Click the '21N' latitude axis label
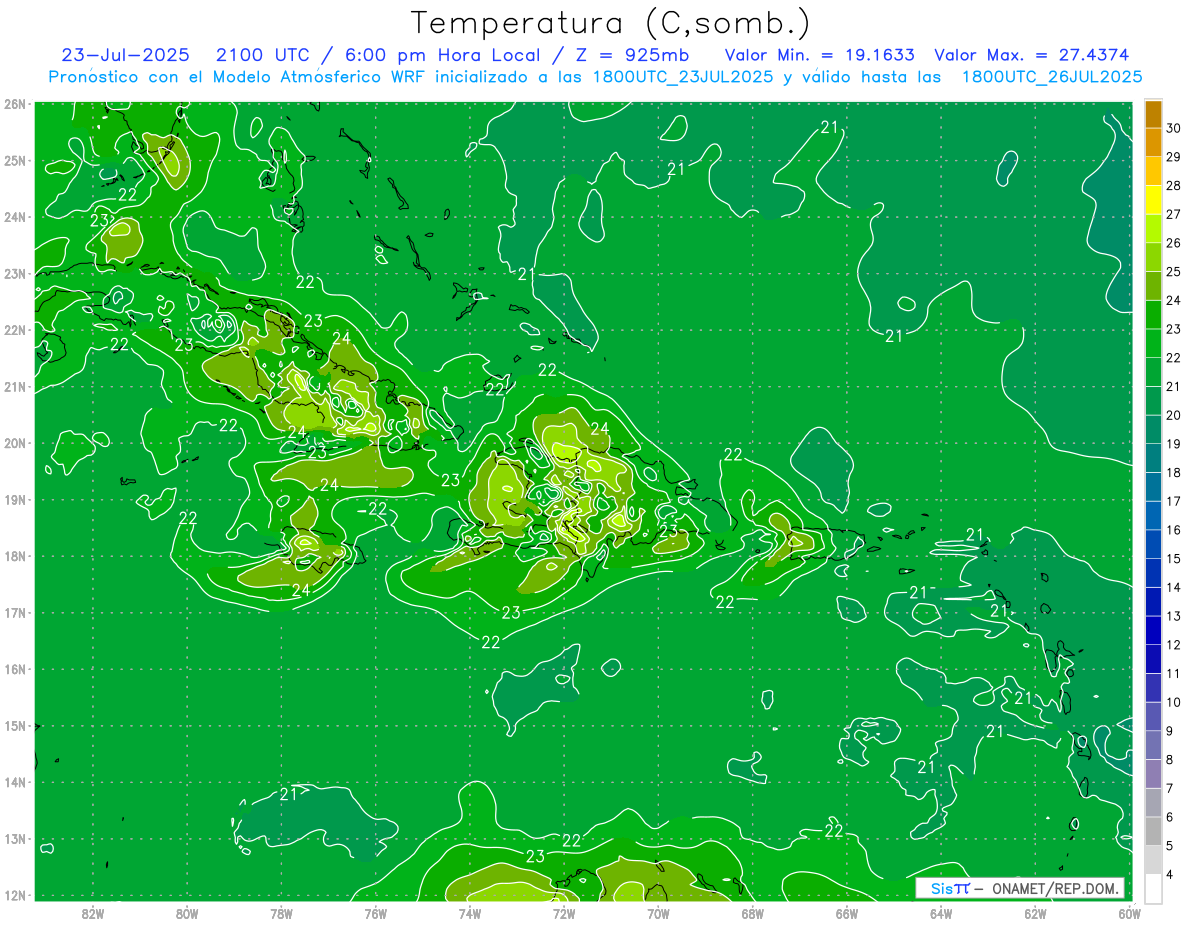 (14, 387)
